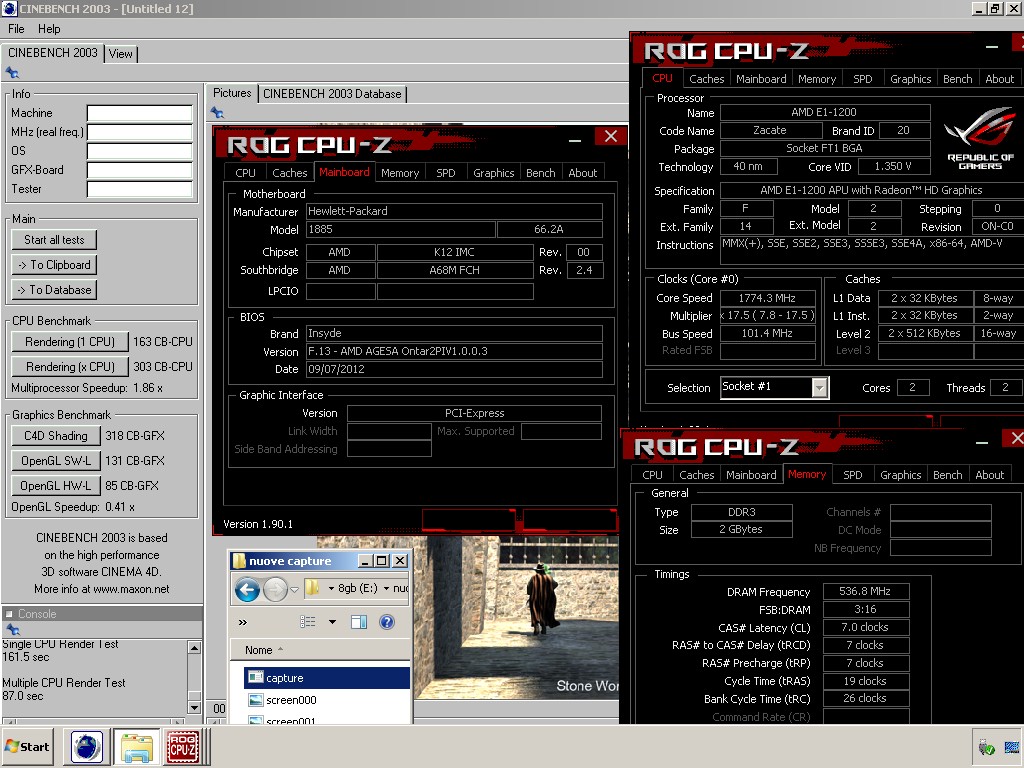Screen dimensions: 1024x768
Task: Expand the toolbar overflow chevron in explorer
Action: [243, 622]
